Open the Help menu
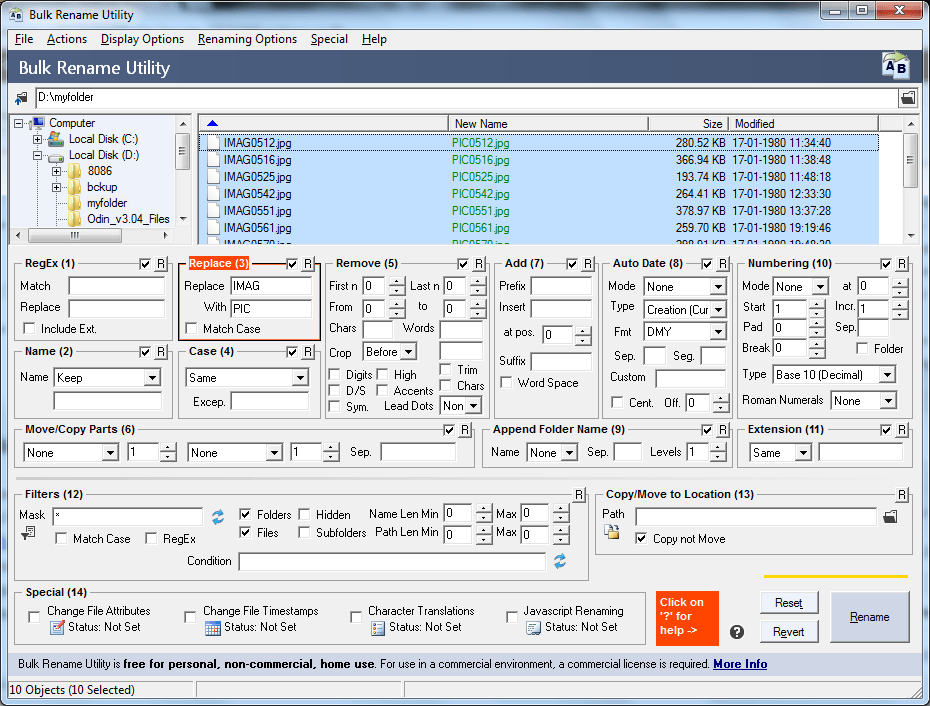Viewport: 930px width, 706px height. click(374, 39)
